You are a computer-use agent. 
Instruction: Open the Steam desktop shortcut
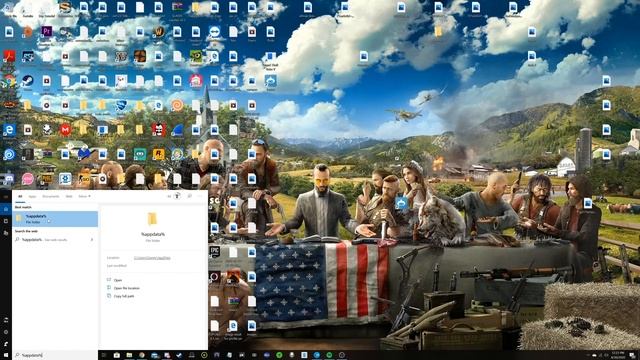(27, 80)
